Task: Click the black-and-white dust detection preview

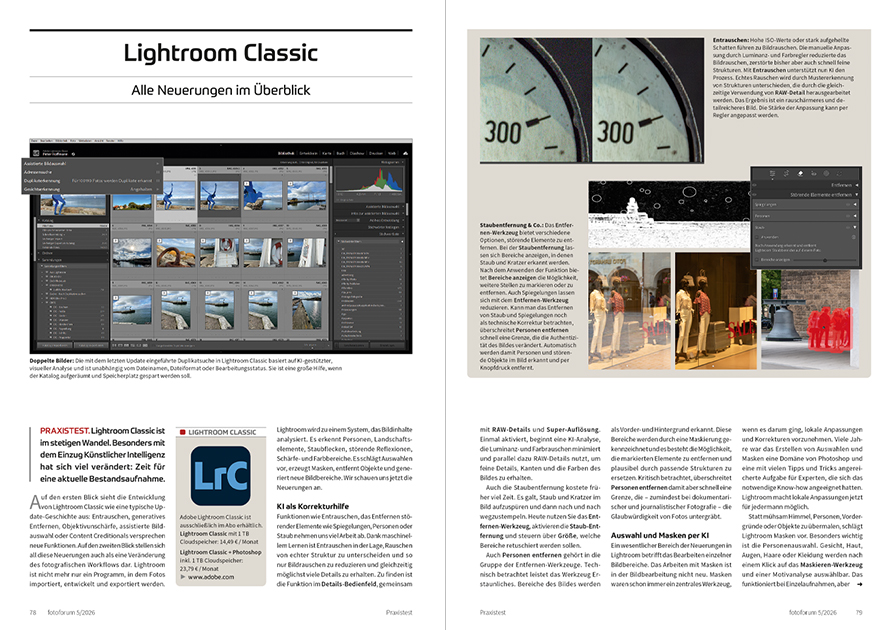Action: click(x=669, y=215)
